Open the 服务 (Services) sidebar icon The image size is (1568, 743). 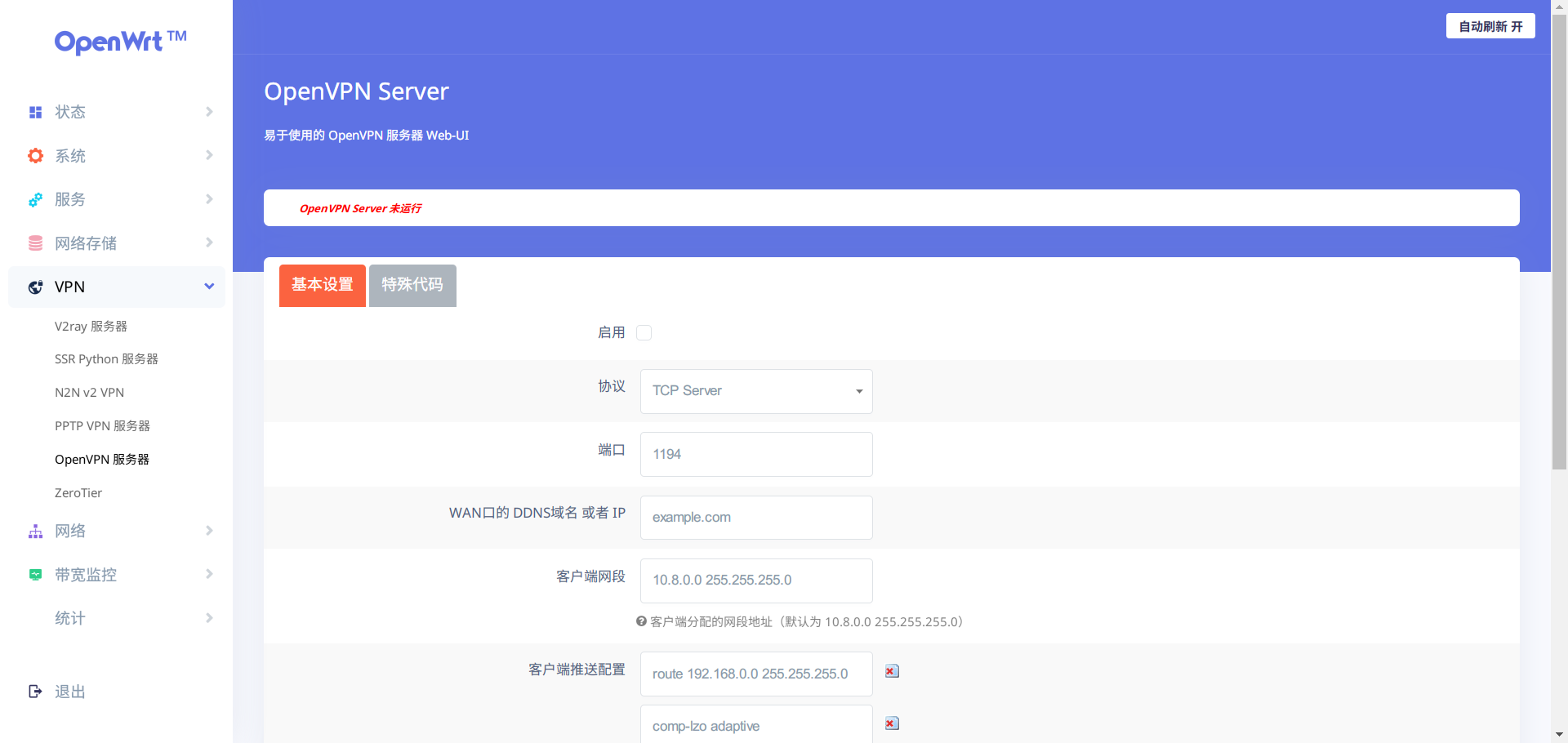tap(35, 199)
